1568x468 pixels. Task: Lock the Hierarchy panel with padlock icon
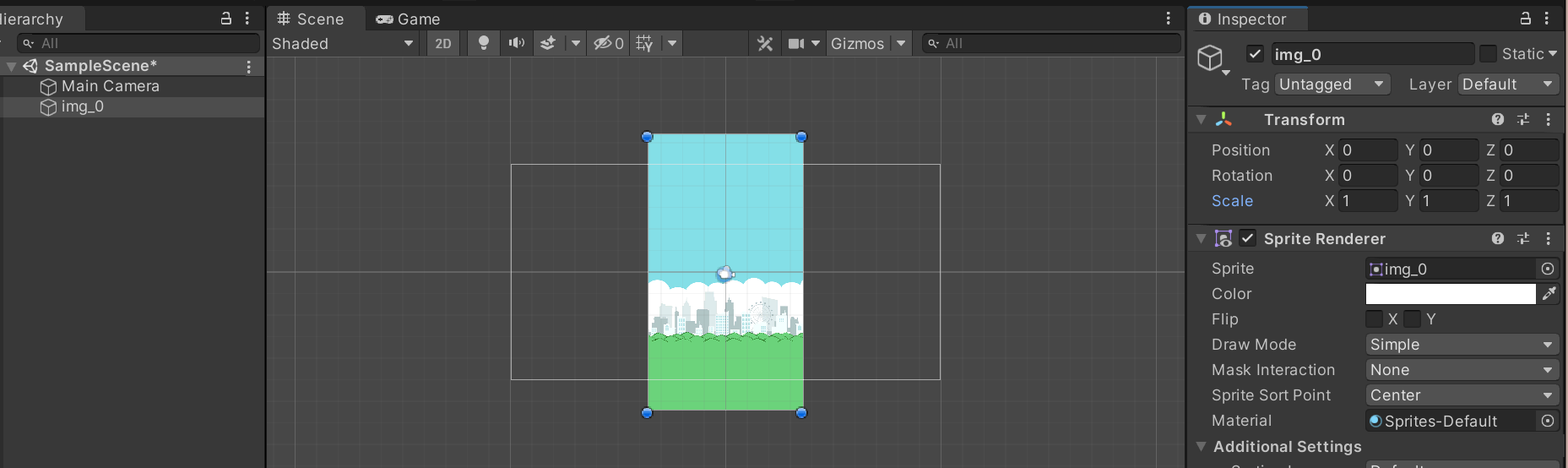click(x=226, y=18)
